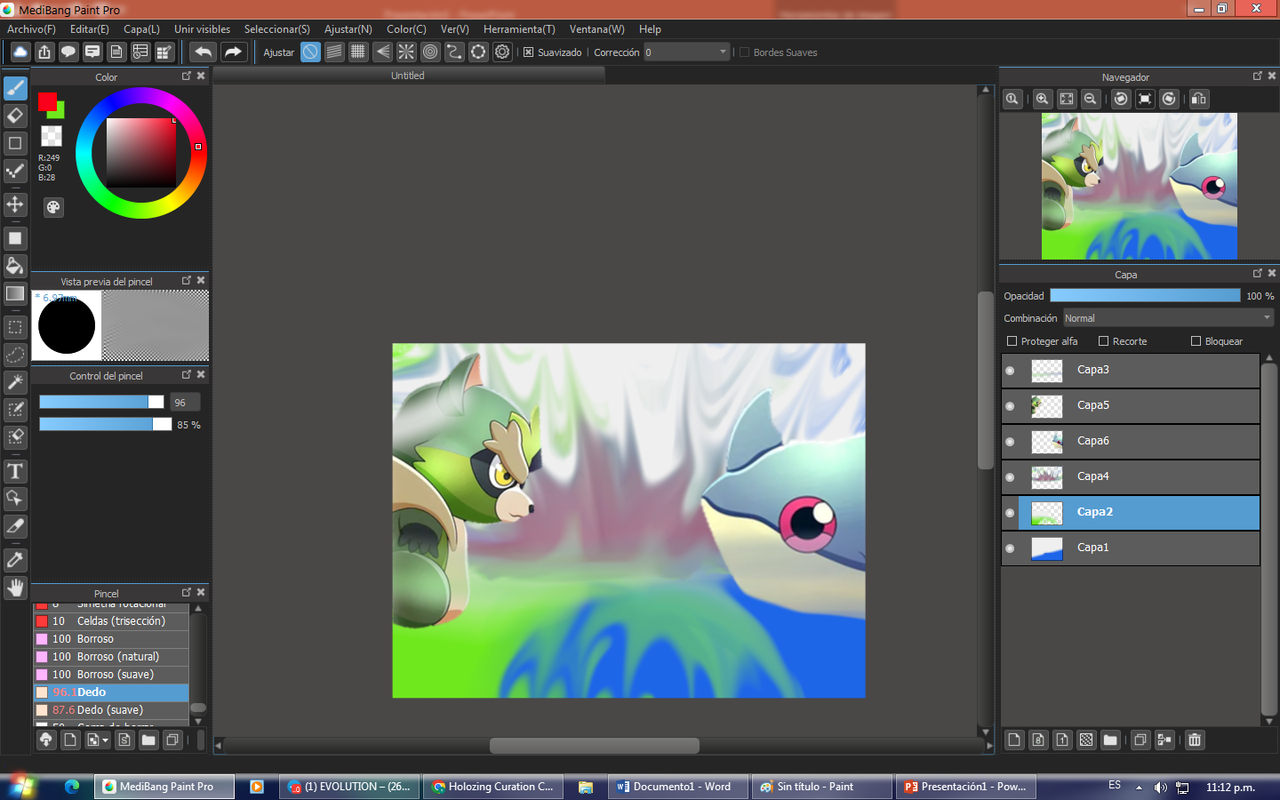Check the Recorte option
This screenshot has width=1280, height=800.
(x=1103, y=341)
